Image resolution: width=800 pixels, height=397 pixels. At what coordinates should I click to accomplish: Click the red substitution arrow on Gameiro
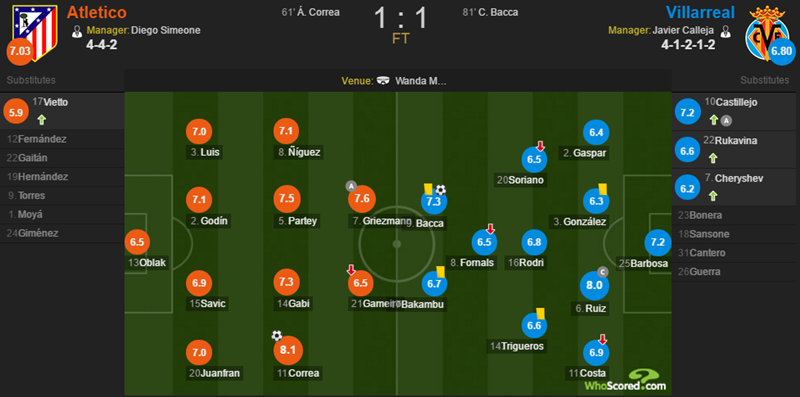point(351,269)
